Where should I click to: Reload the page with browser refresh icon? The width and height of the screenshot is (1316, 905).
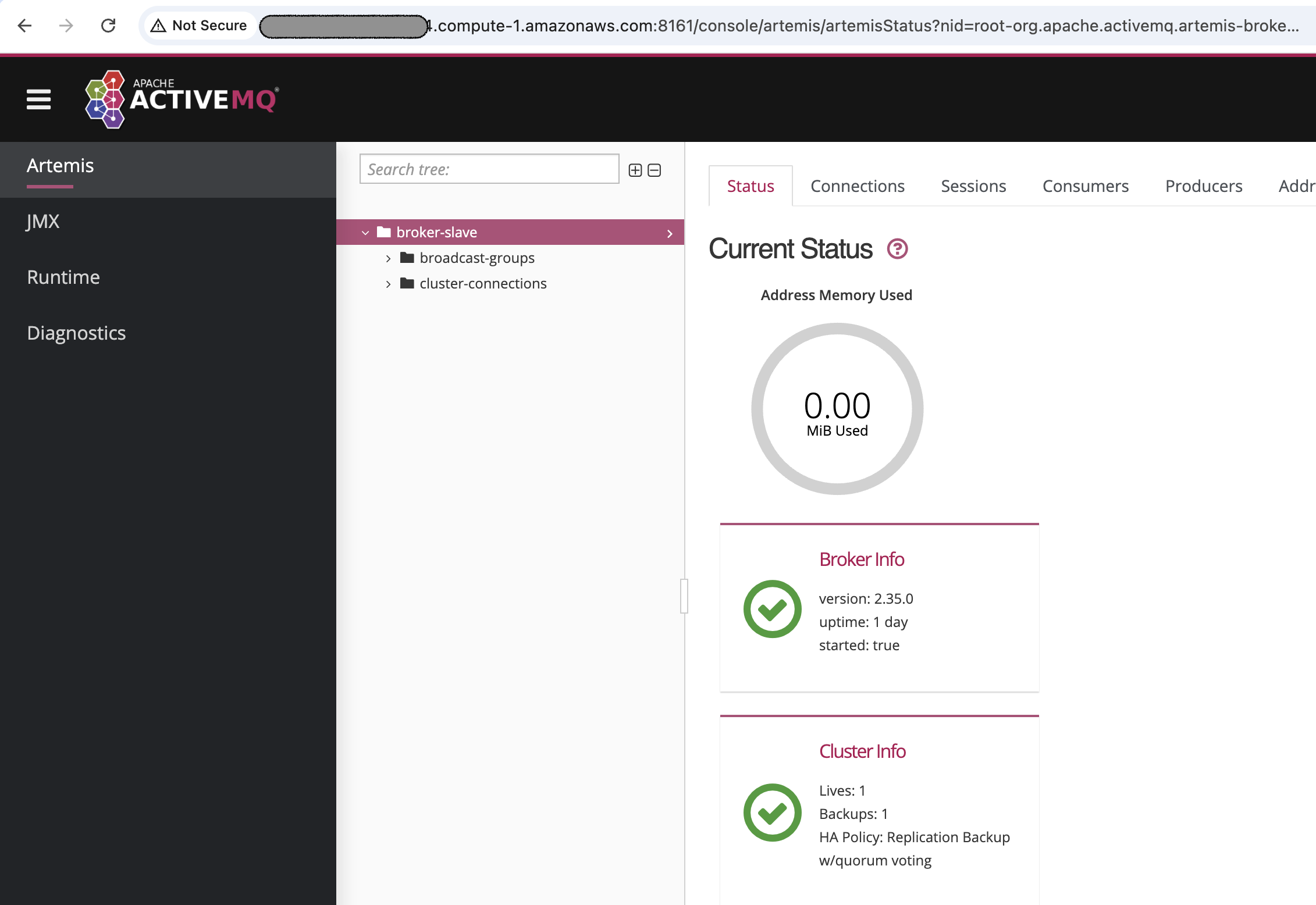click(x=108, y=26)
